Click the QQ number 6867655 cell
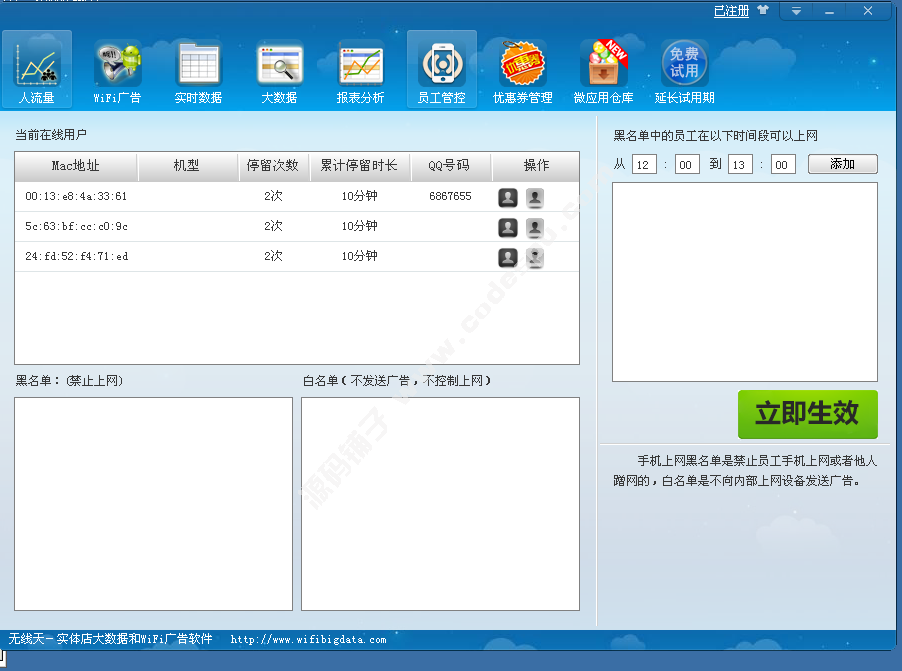 tap(450, 196)
